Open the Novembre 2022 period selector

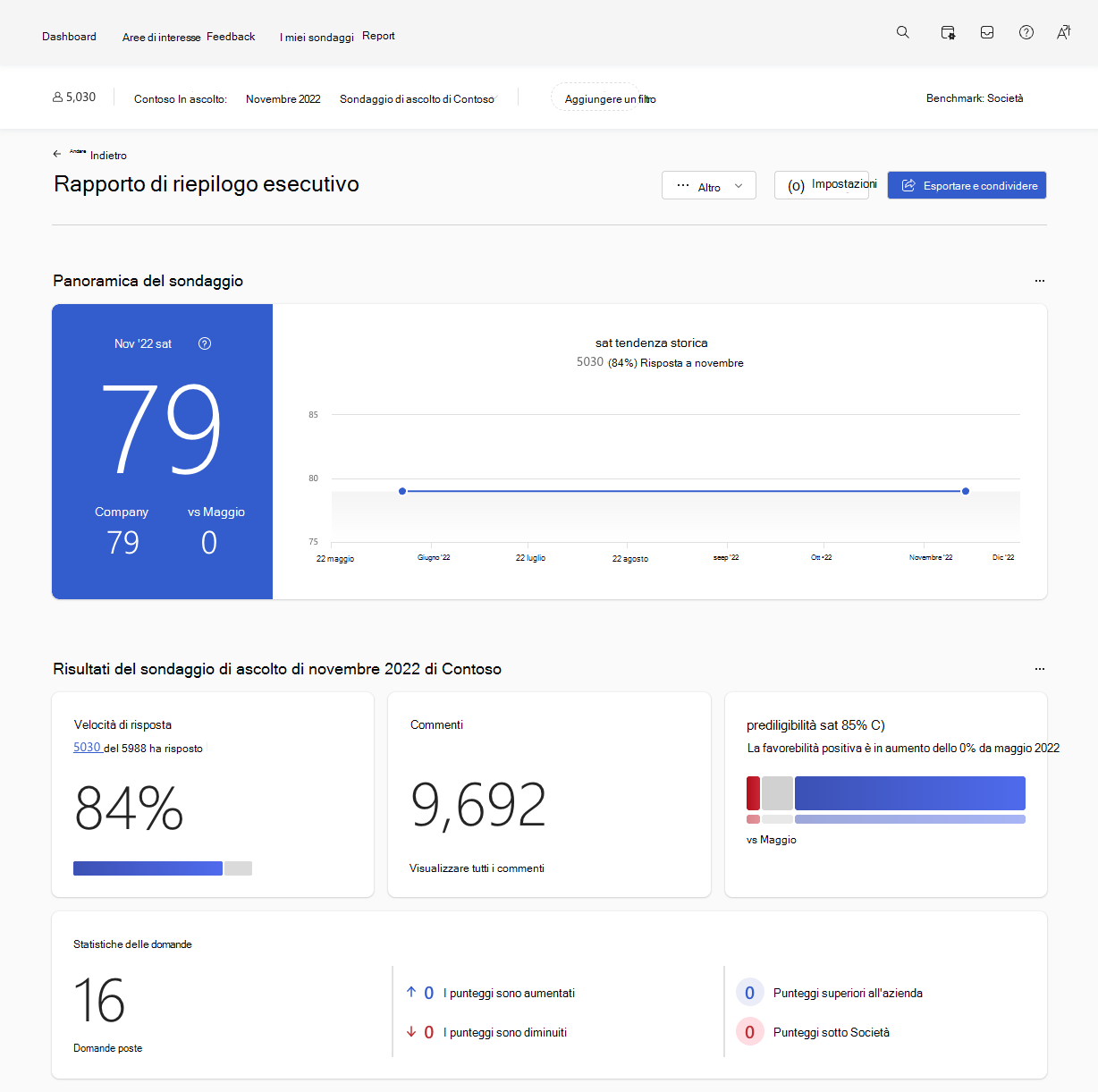(x=283, y=99)
